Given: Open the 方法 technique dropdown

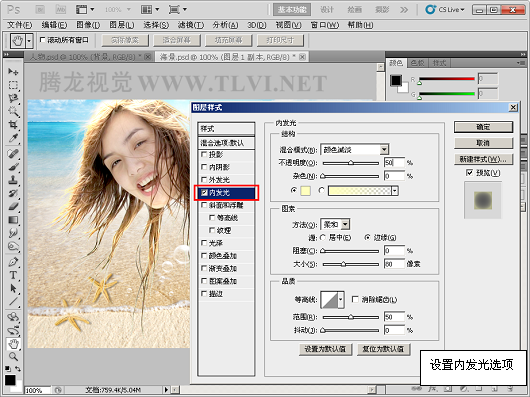Looking at the screenshot, I should coord(335,224).
